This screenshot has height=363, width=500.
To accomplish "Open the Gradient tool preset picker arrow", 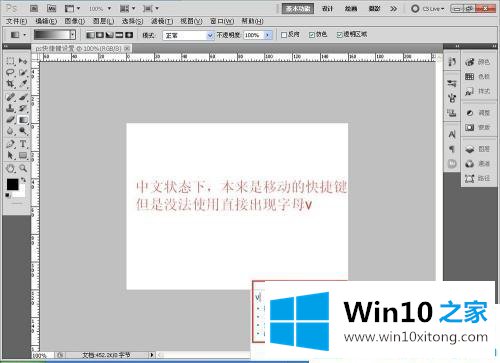I will (x=25, y=35).
